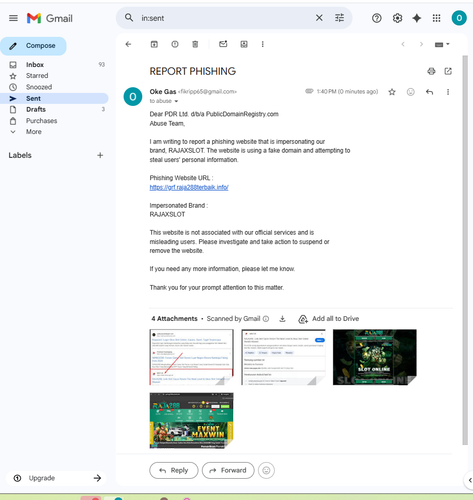Report this email as spam
Image resolution: width=473 pixels, height=500 pixels.
[x=175, y=44]
